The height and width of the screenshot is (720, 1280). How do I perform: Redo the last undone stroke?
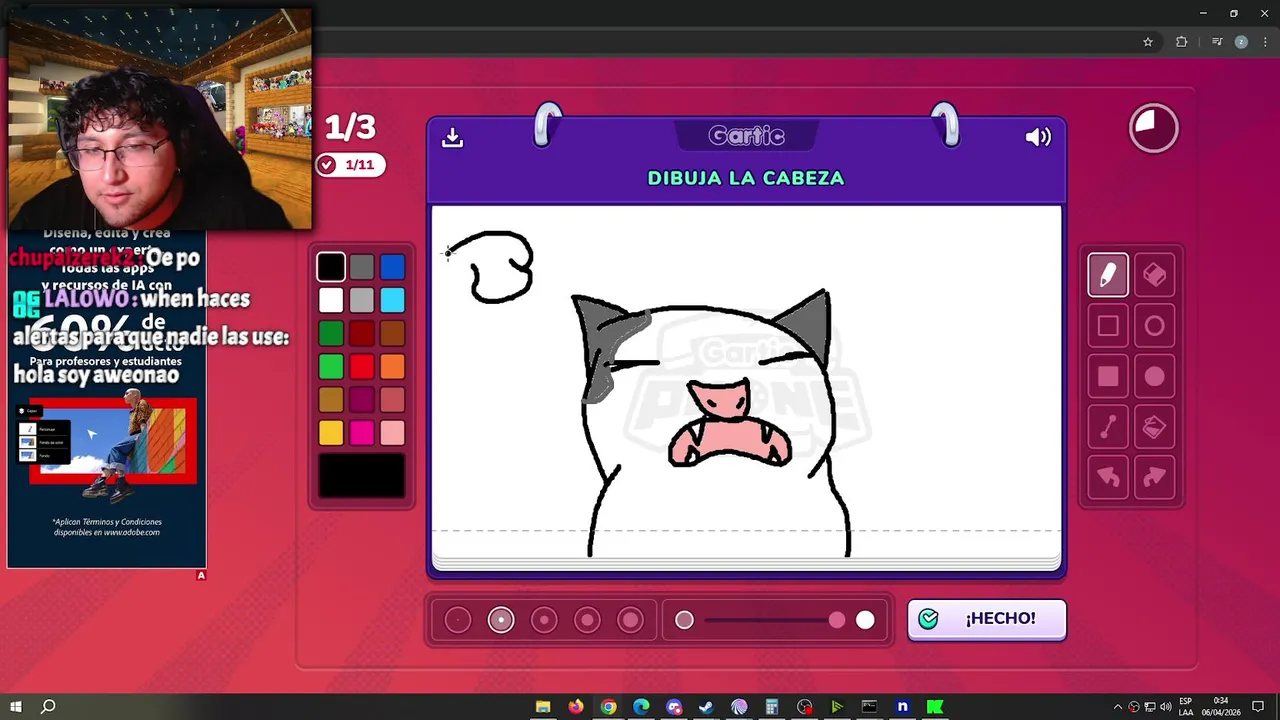[1154, 478]
